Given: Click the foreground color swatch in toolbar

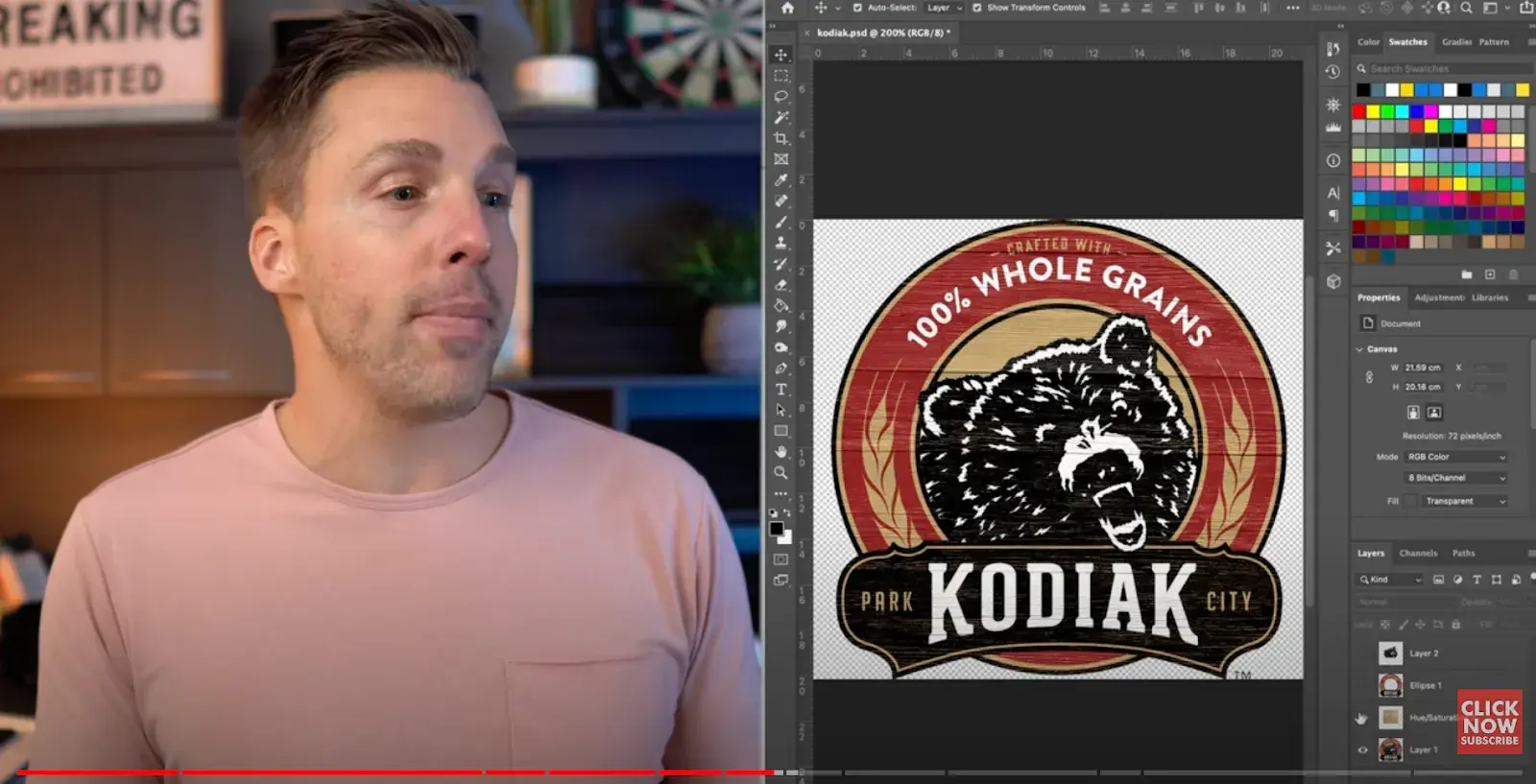Looking at the screenshot, I should coord(776,530).
